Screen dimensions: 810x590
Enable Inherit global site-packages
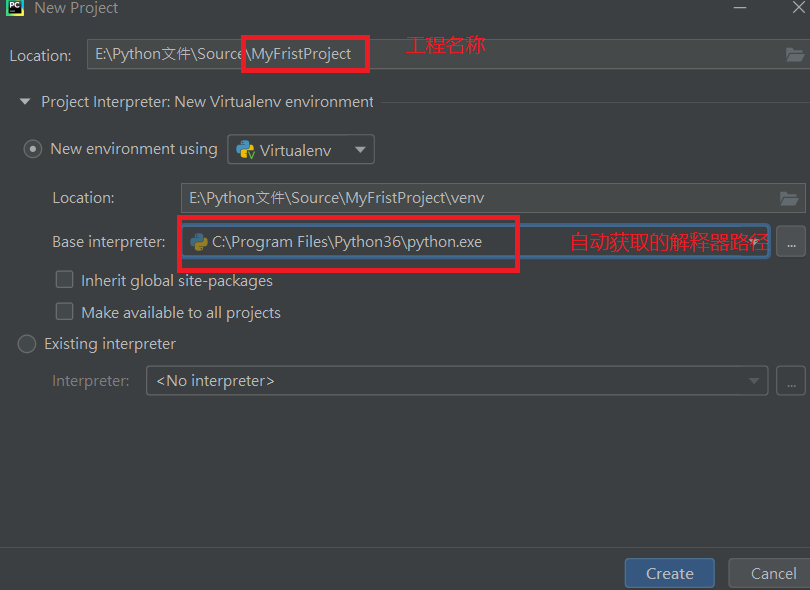pyautogui.click(x=64, y=281)
